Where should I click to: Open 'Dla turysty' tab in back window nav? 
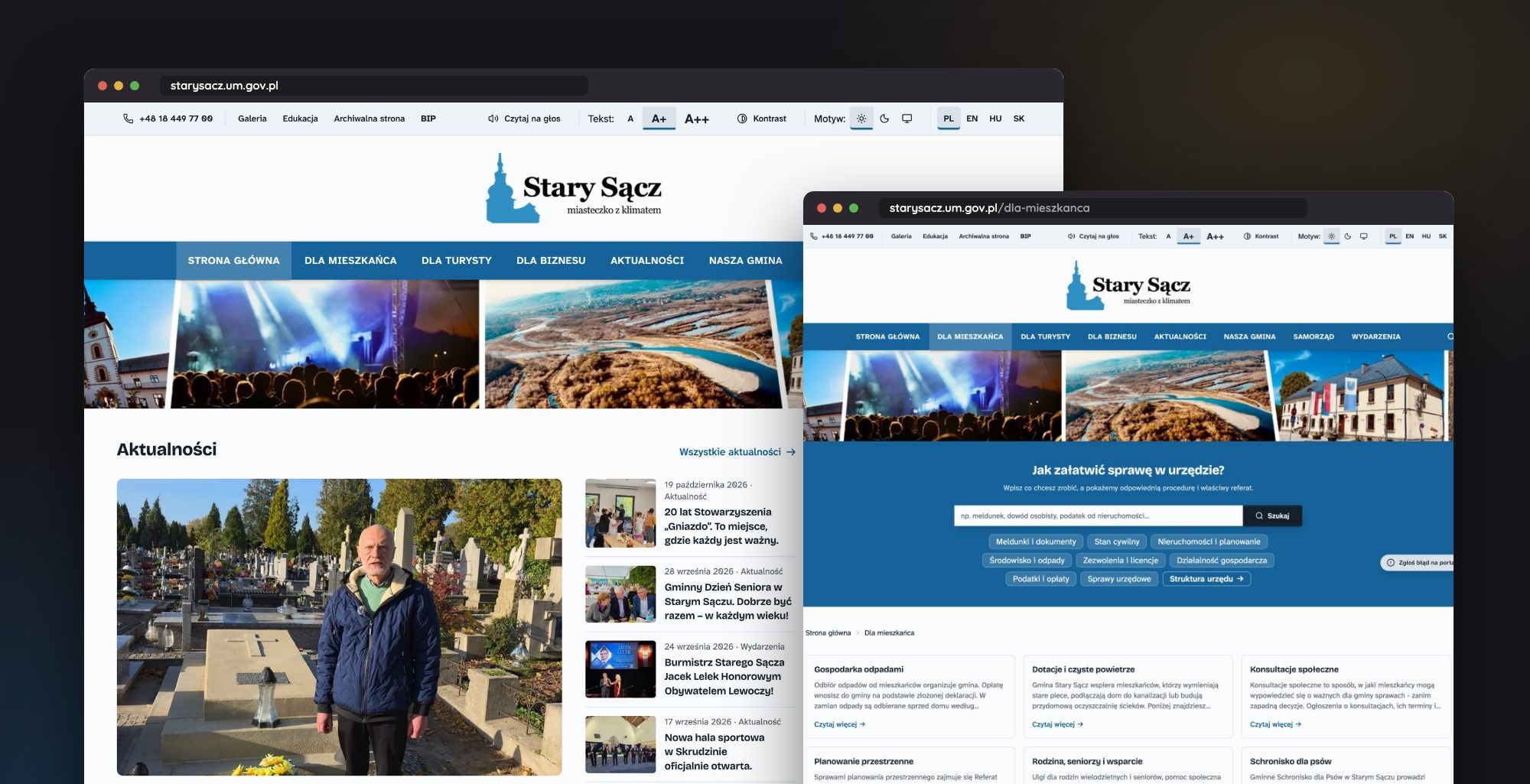[457, 260]
